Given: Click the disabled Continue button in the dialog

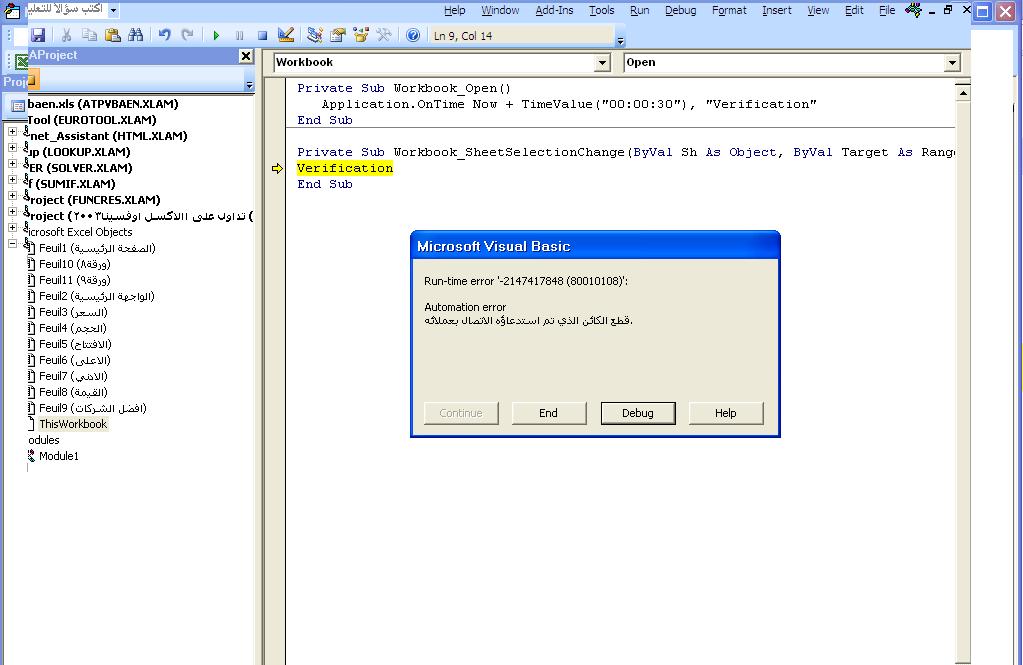Looking at the screenshot, I should (461, 413).
